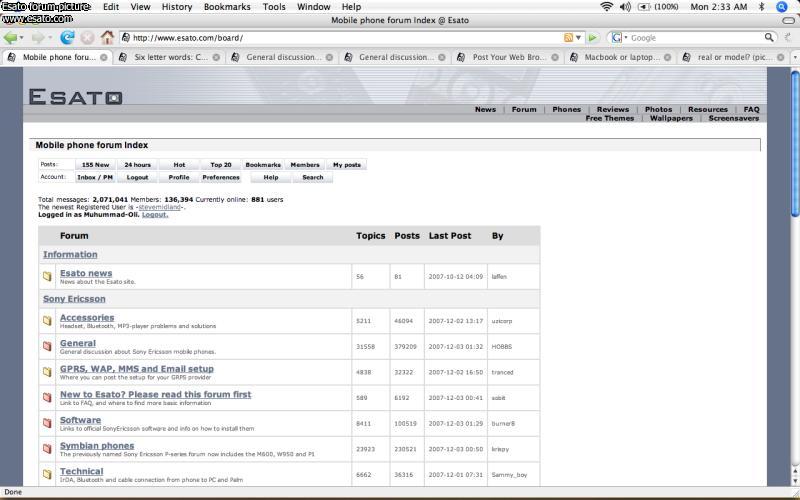Open the volume control in menu bar
The width and height of the screenshot is (800, 500).
[x=625, y=7]
